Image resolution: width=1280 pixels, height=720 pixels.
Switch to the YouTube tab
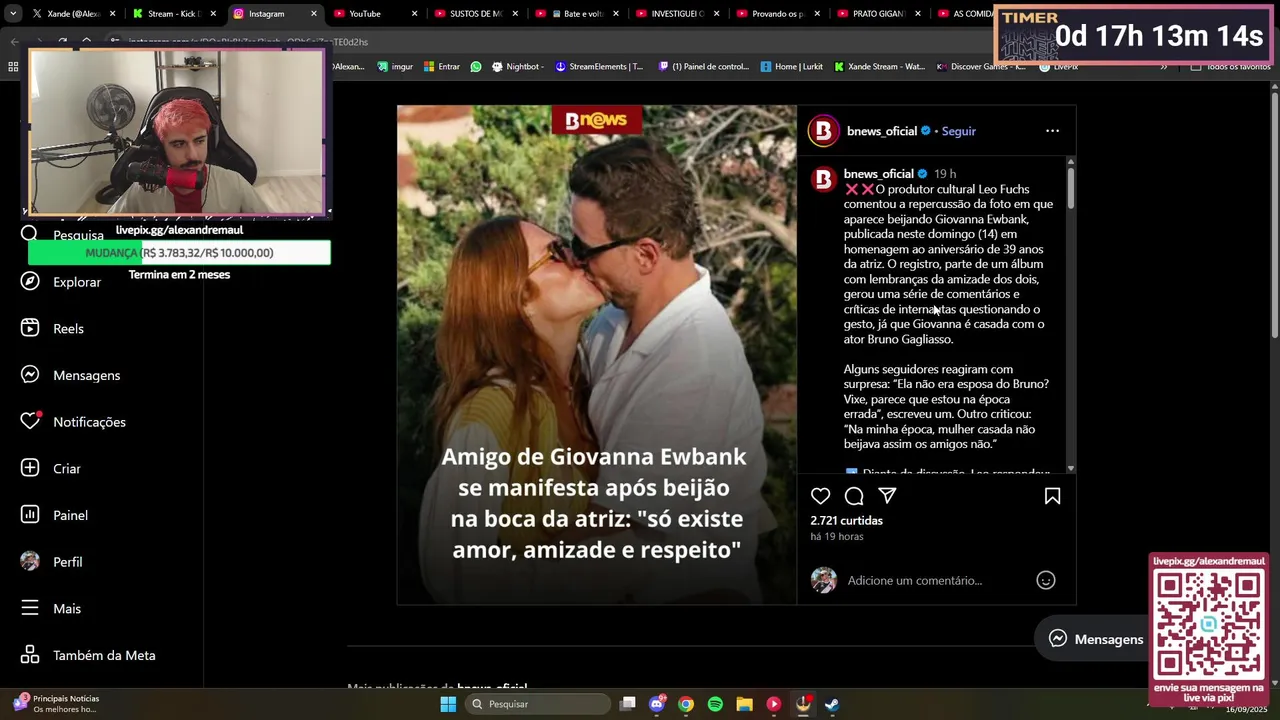[x=365, y=14]
